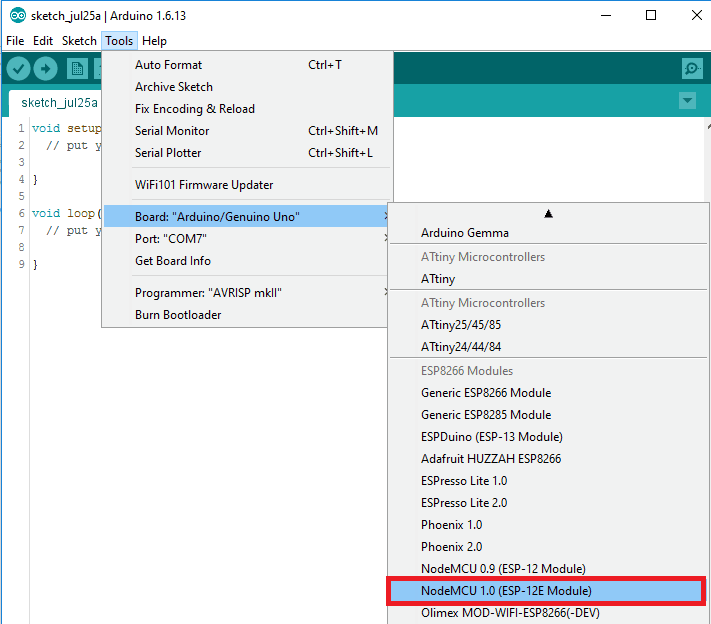Screen dimensions: 711x624
Task: Select the Arduino Gemma board
Action: click(x=548, y=233)
